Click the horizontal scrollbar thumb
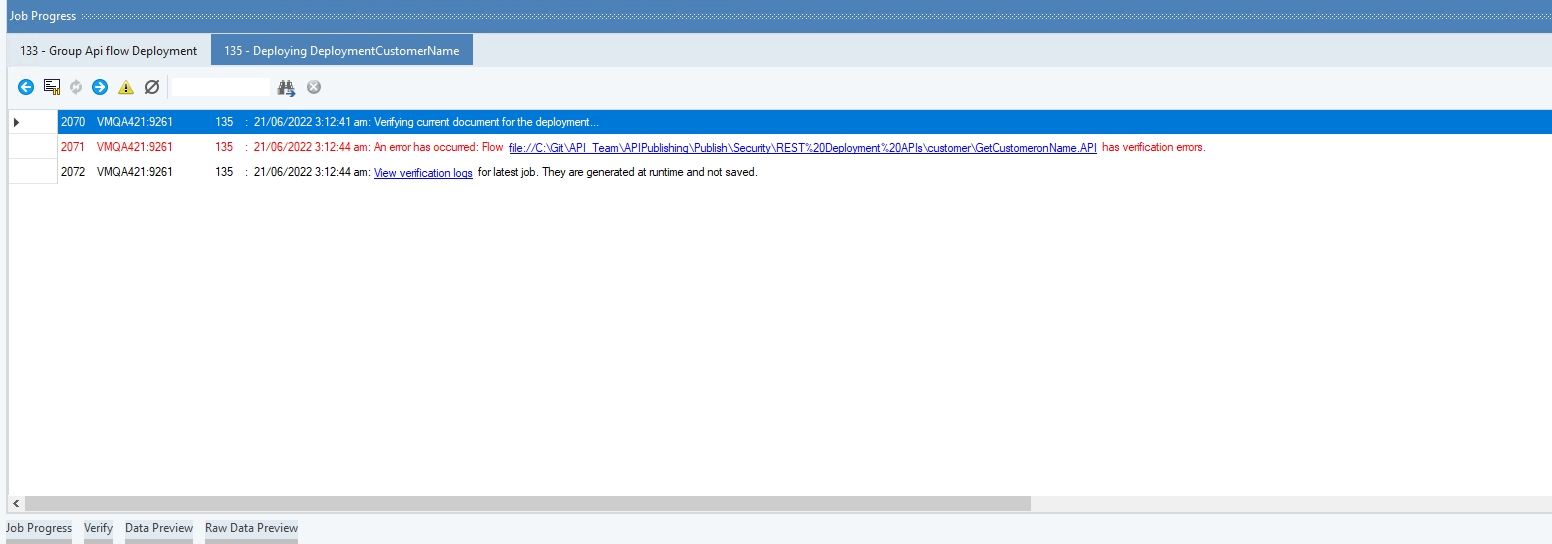The image size is (1552, 544). (528, 503)
